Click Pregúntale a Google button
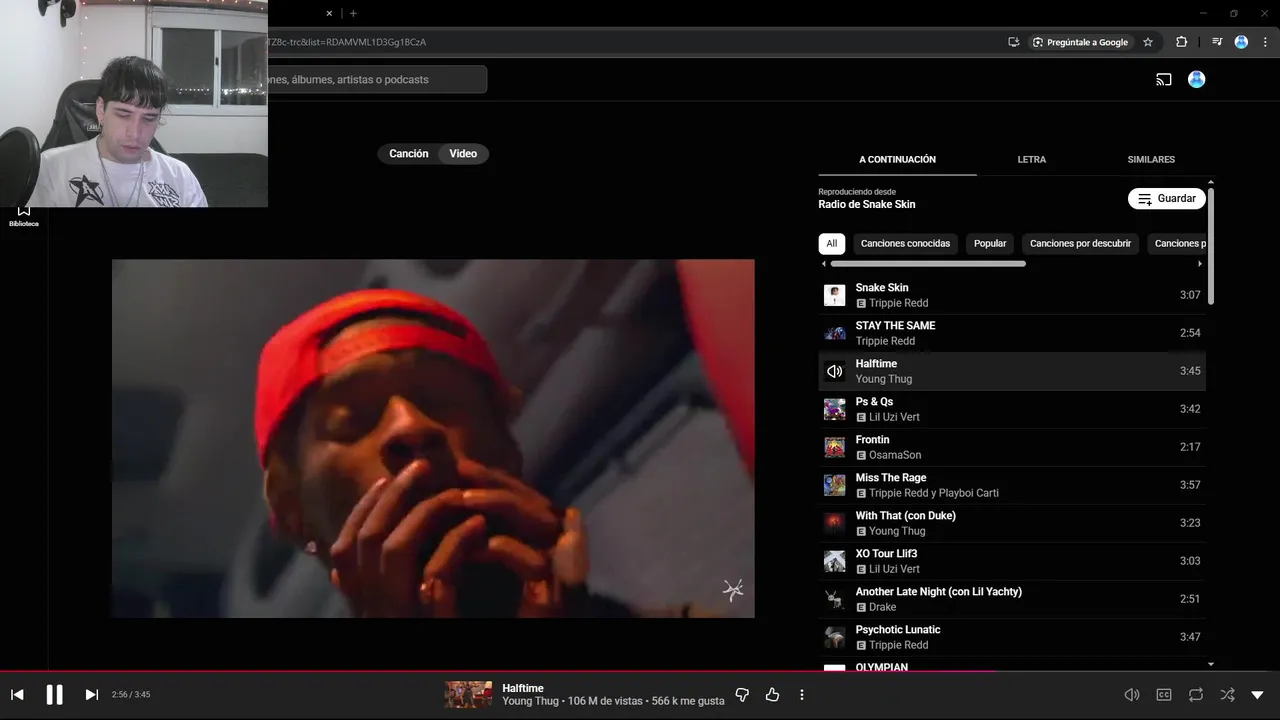This screenshot has width=1280, height=720. pos(1080,42)
